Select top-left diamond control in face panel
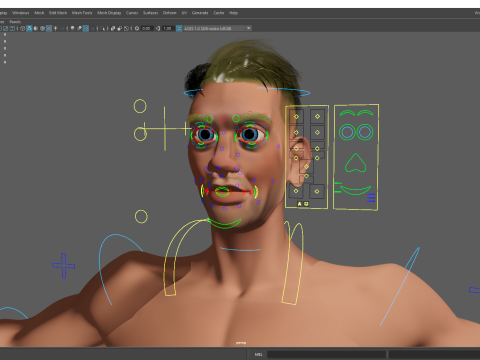Screen dimensions: 480x360 296,117
